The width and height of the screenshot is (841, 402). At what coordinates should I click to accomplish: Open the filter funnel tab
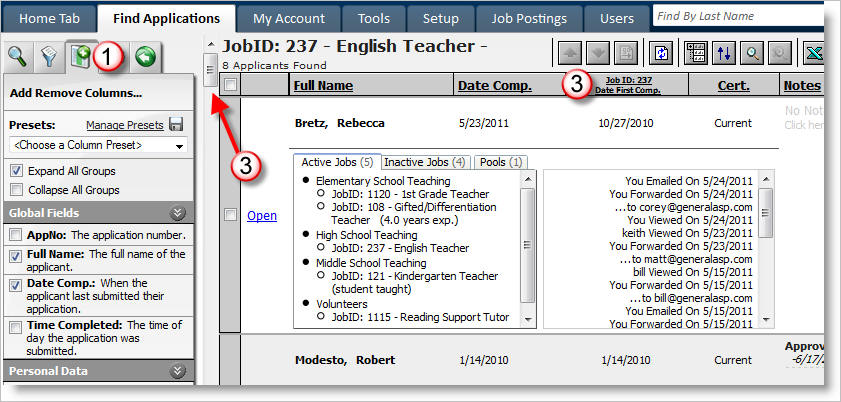(x=47, y=57)
